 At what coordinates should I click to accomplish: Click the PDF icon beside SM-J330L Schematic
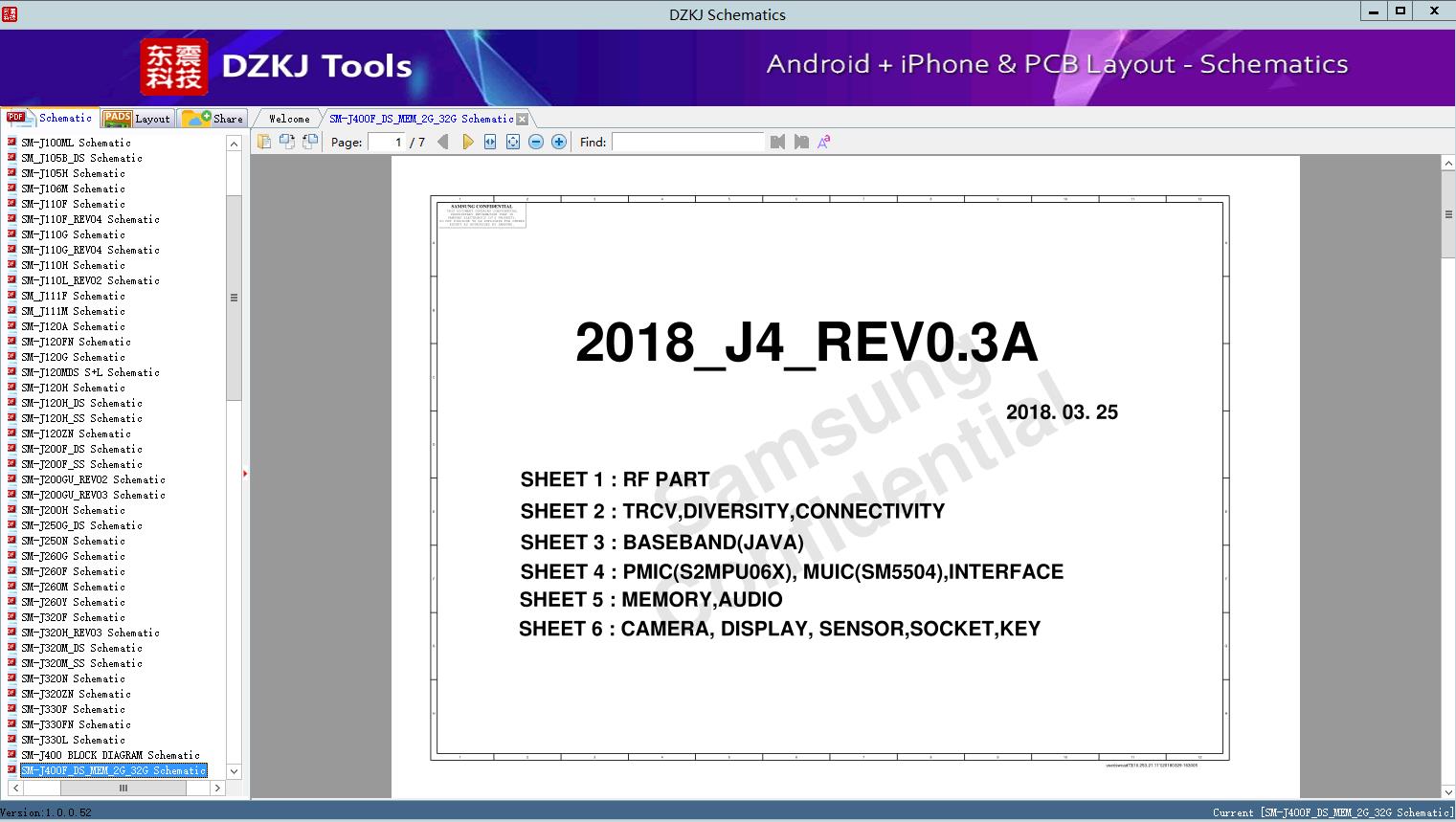12,740
